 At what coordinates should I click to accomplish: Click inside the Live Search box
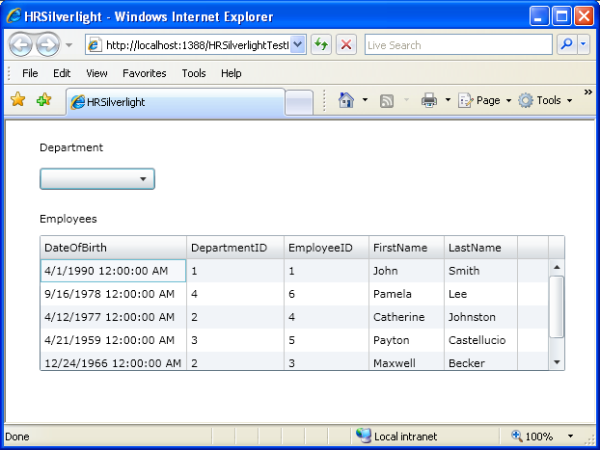(x=458, y=45)
